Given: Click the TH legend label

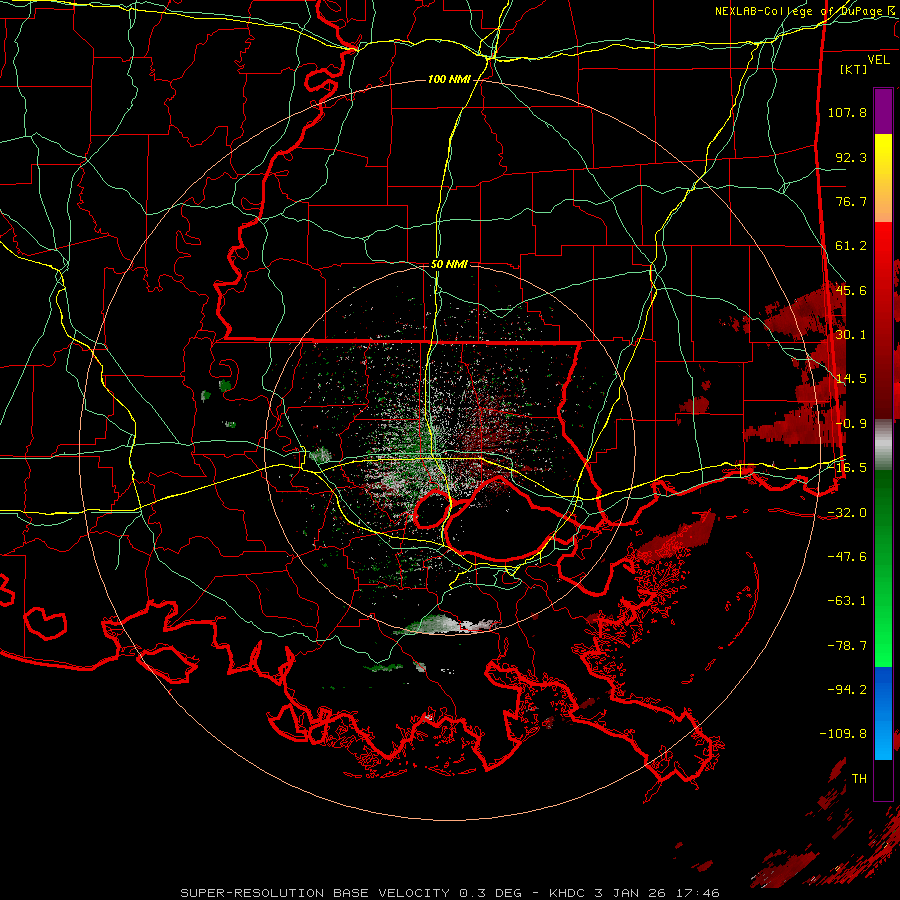Looking at the screenshot, I should tap(859, 778).
